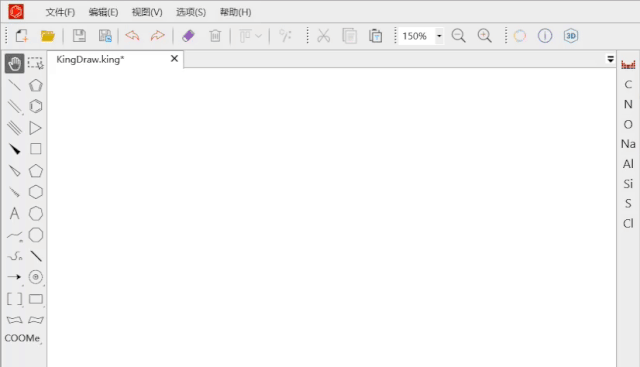Screen dimensions: 640x367
Task: Choose the Na element
Action: pos(628,144)
